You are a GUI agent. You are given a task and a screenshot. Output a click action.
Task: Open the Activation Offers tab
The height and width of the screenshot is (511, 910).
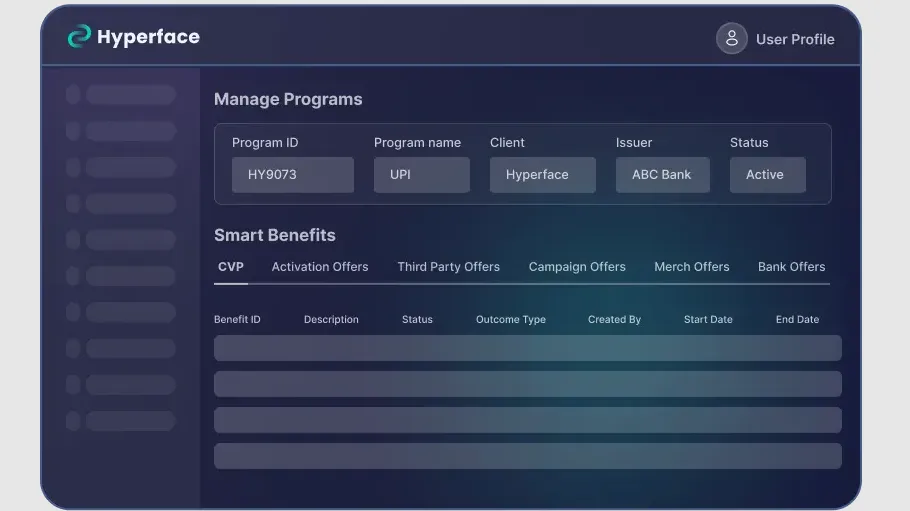(x=320, y=267)
